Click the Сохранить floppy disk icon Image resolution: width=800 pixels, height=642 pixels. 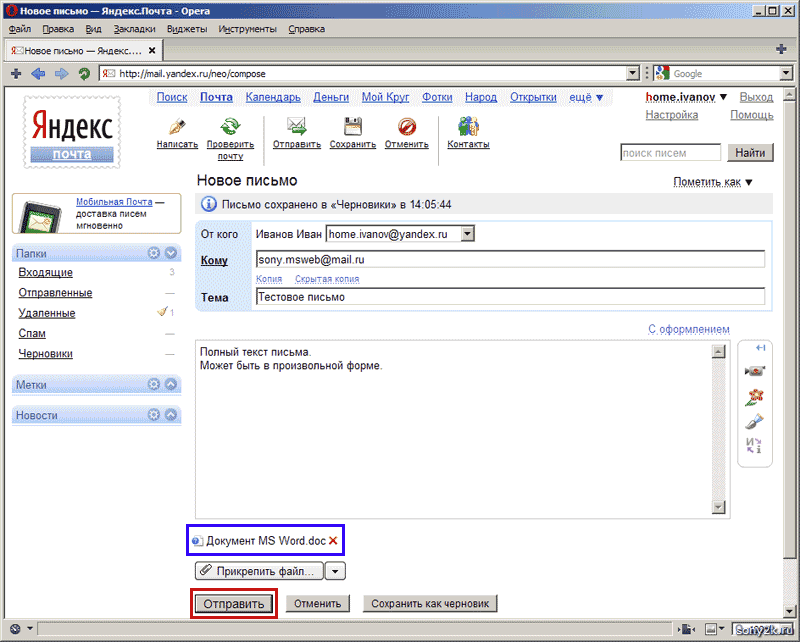(353, 126)
